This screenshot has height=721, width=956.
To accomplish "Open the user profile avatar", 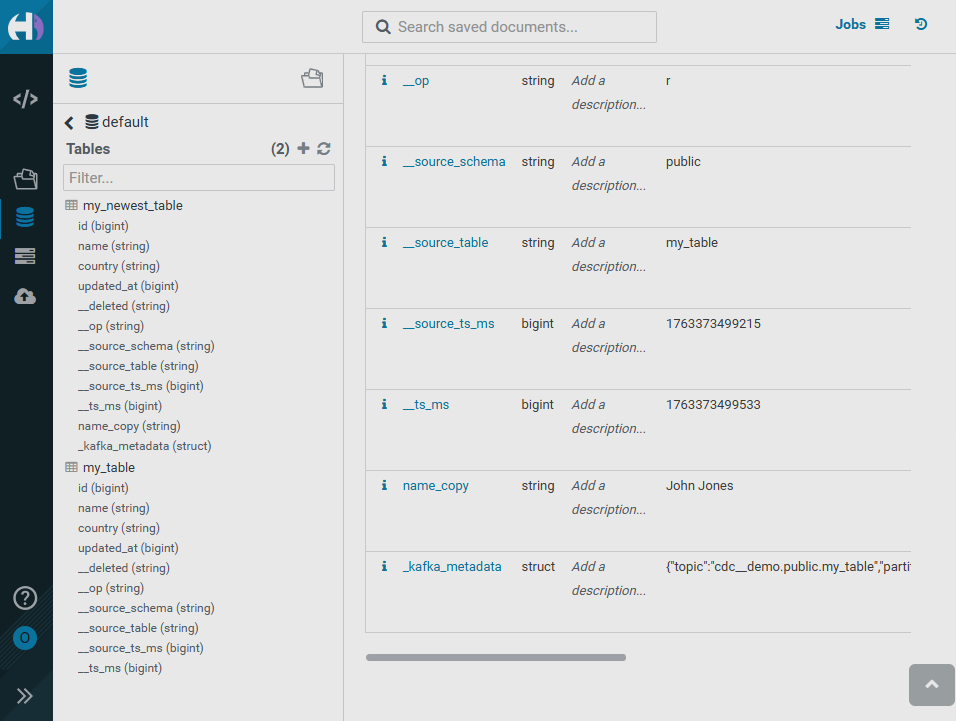I will click(25, 638).
